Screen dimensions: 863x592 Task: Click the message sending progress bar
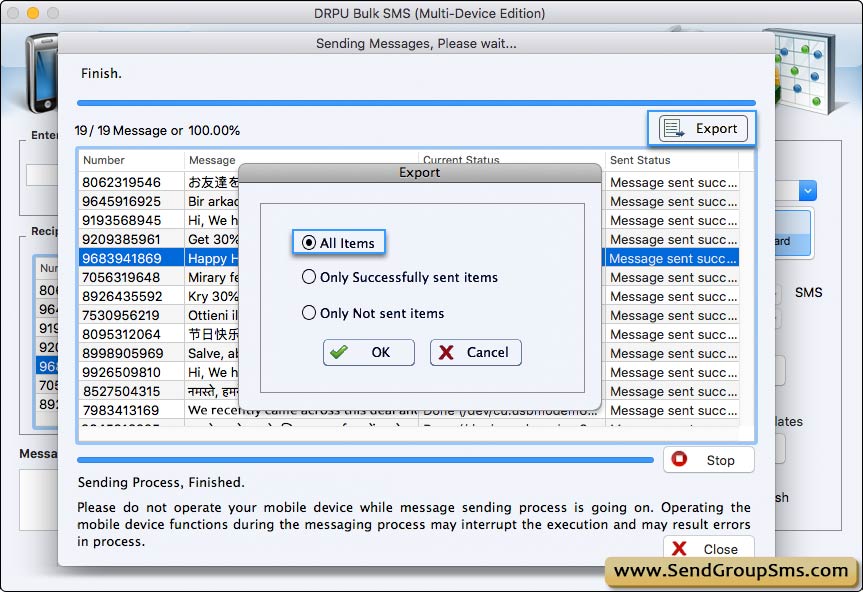point(416,103)
